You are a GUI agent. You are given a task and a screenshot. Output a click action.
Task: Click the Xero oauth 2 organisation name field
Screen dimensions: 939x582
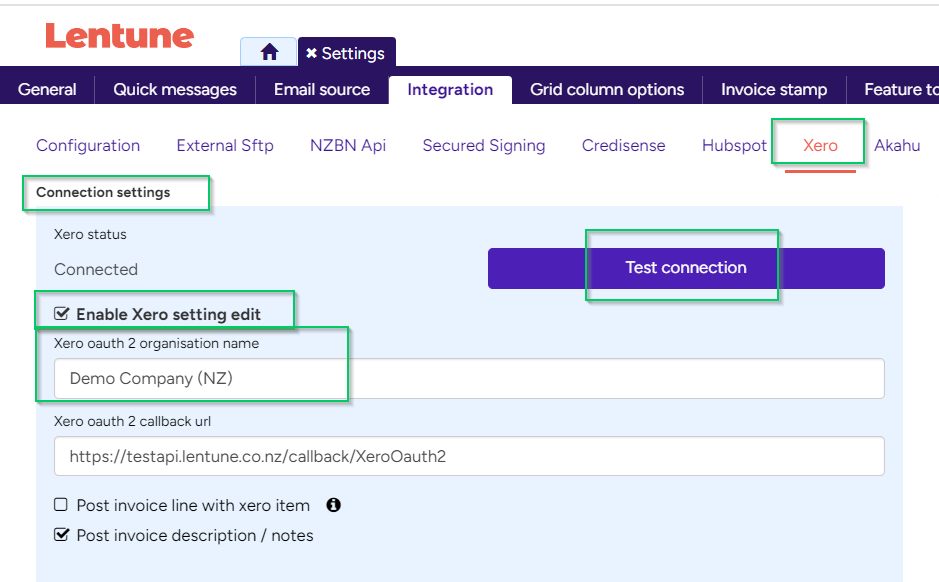pyautogui.click(x=300, y=378)
